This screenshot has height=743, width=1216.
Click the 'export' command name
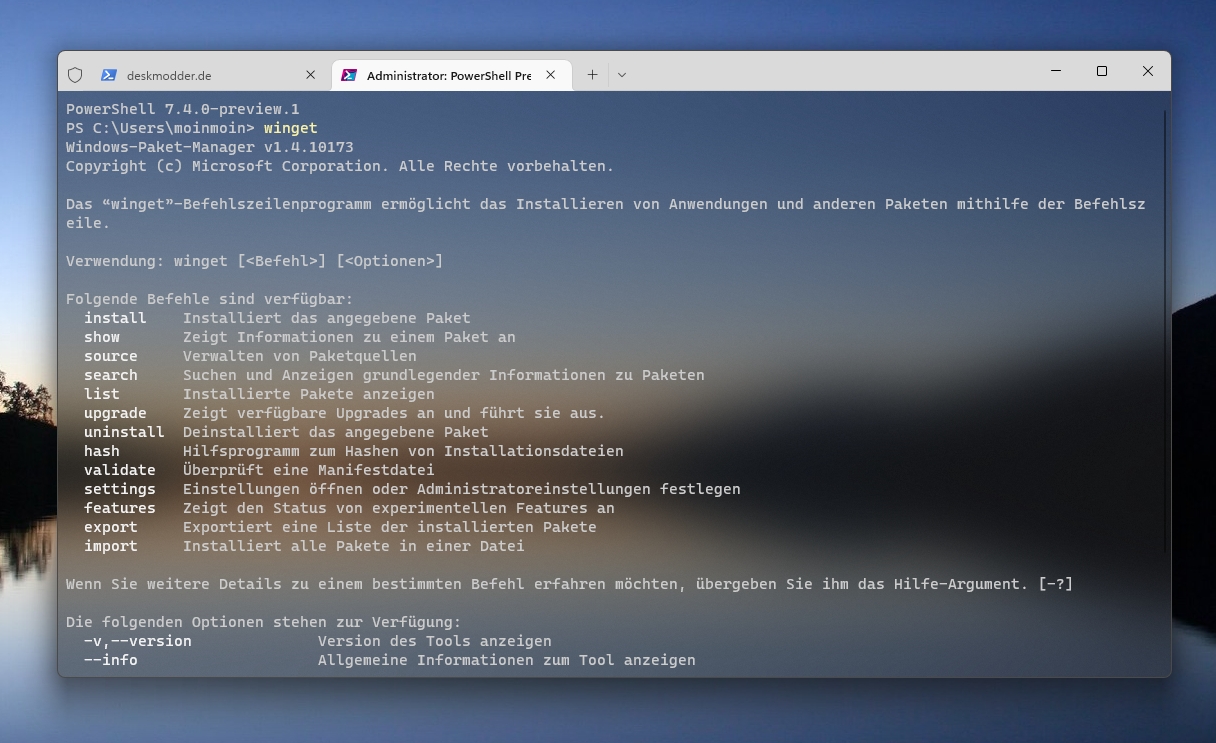111,527
